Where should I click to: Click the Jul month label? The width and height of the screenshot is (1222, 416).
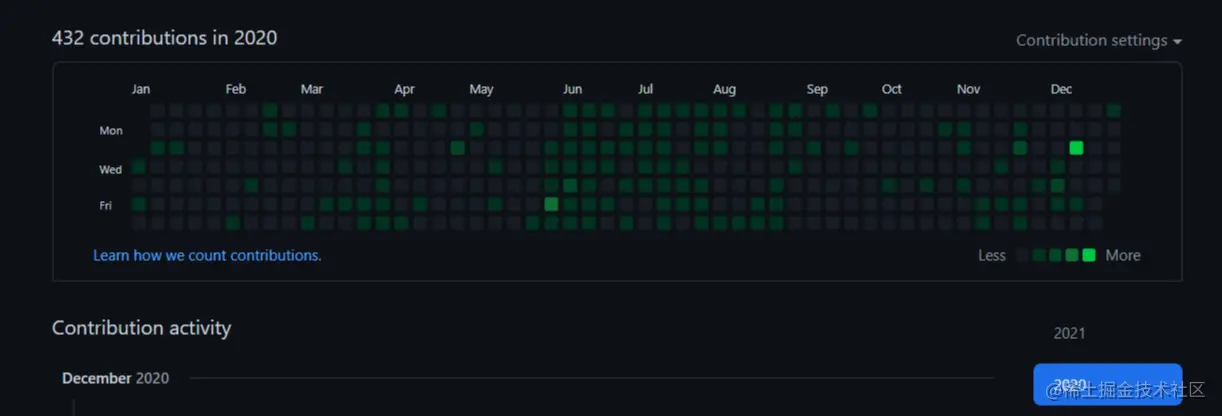tap(646, 89)
